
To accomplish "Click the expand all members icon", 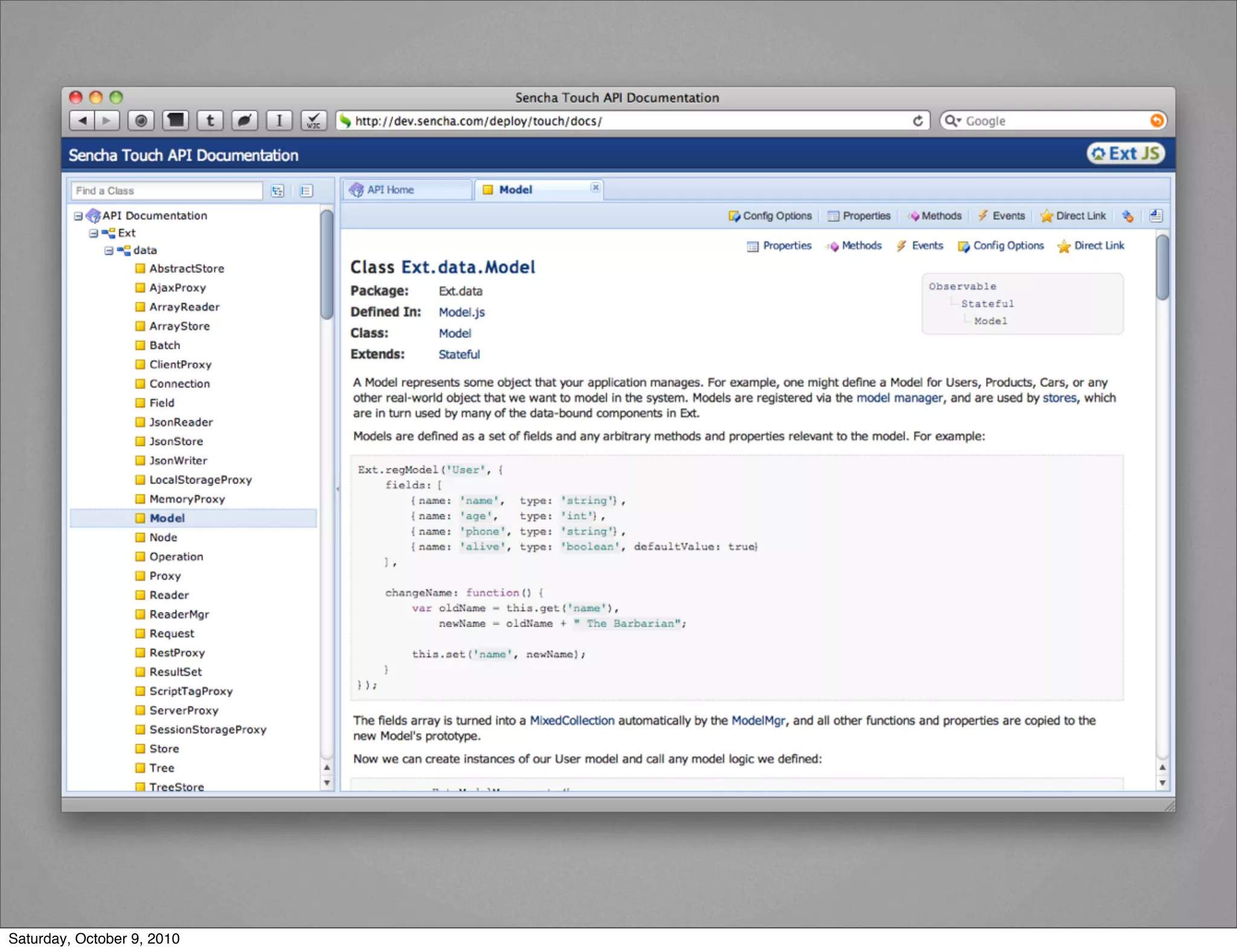I will pos(1156,216).
